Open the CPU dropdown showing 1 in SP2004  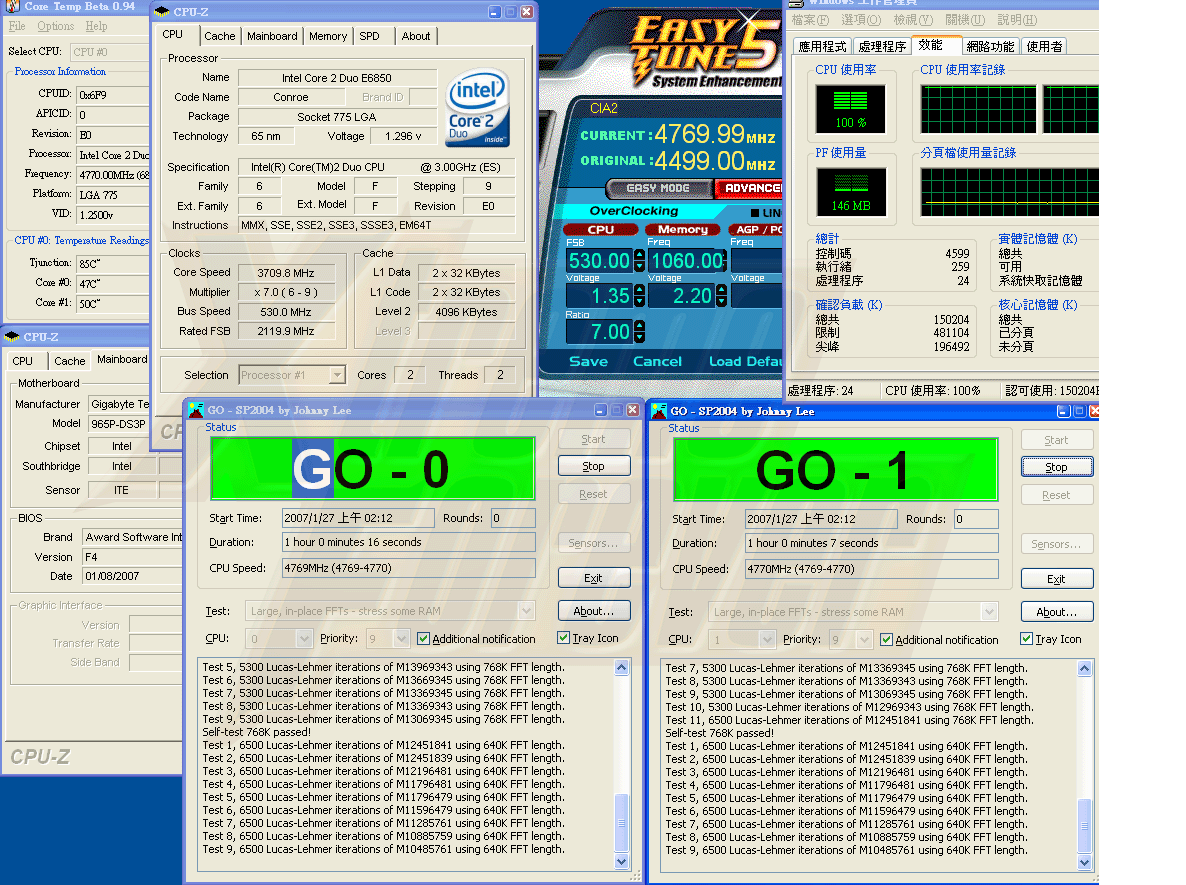(x=767, y=639)
